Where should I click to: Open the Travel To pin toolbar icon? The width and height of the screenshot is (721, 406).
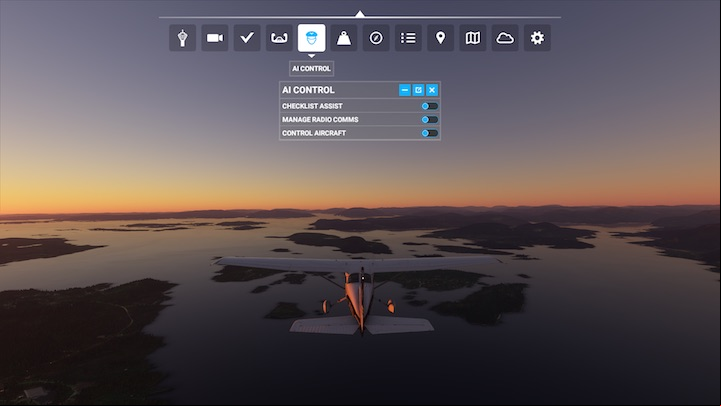441,38
